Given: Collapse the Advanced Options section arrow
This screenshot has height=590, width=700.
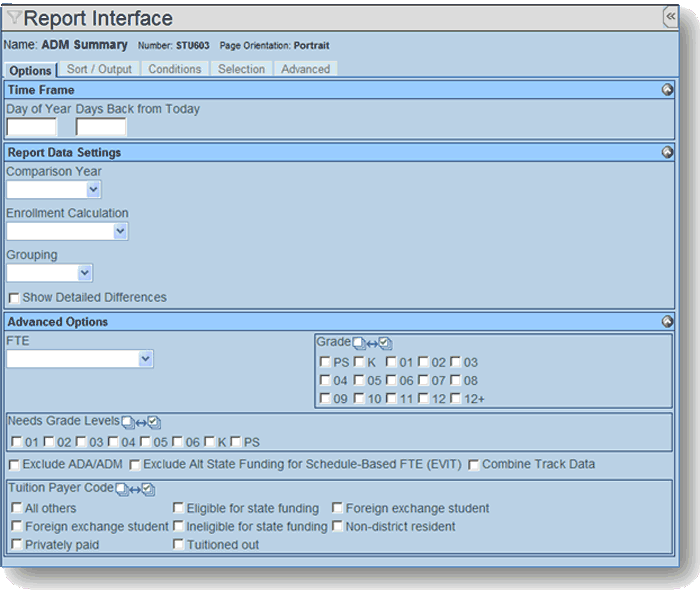Looking at the screenshot, I should (667, 321).
